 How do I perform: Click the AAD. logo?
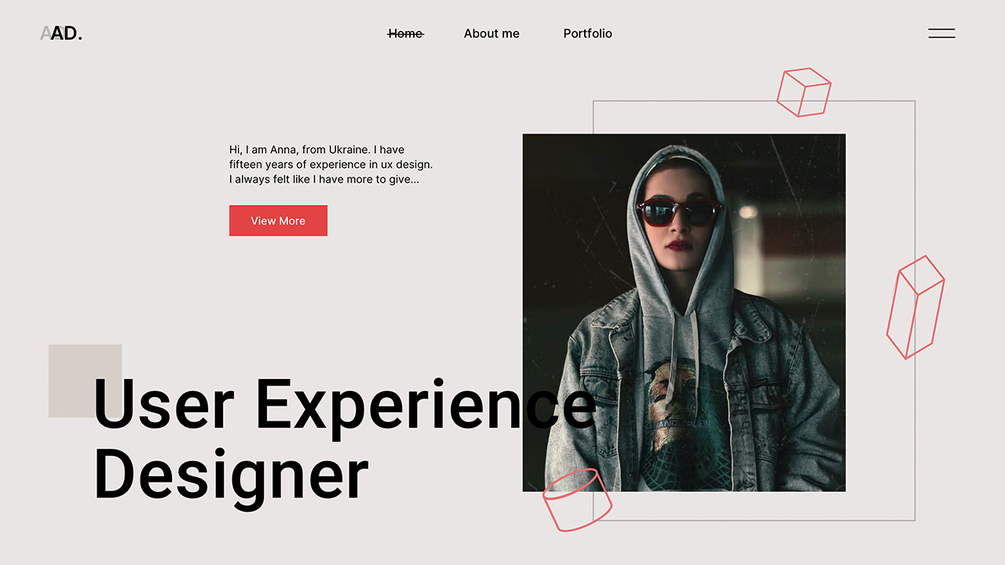(62, 33)
